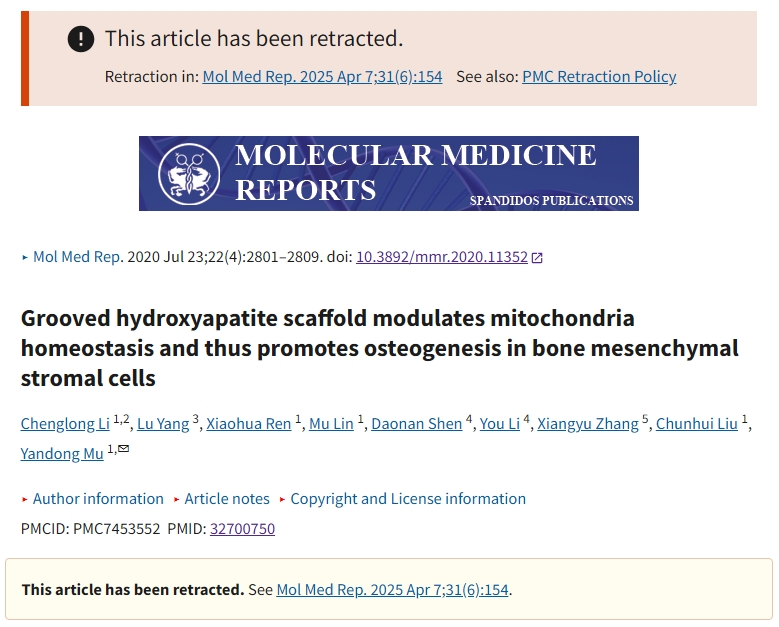Image resolution: width=779 pixels, height=627 pixels.
Task: Select author Xiaohua Ren
Action: [248, 424]
